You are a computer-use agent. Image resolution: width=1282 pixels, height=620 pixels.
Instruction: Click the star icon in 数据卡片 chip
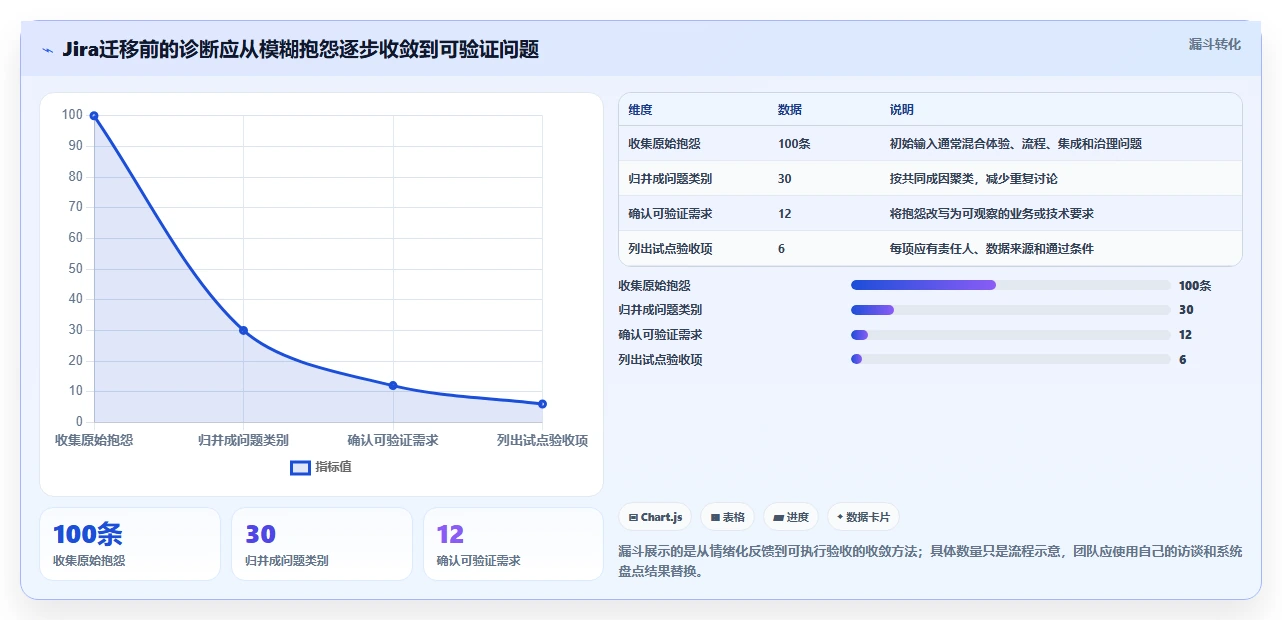[840, 517]
